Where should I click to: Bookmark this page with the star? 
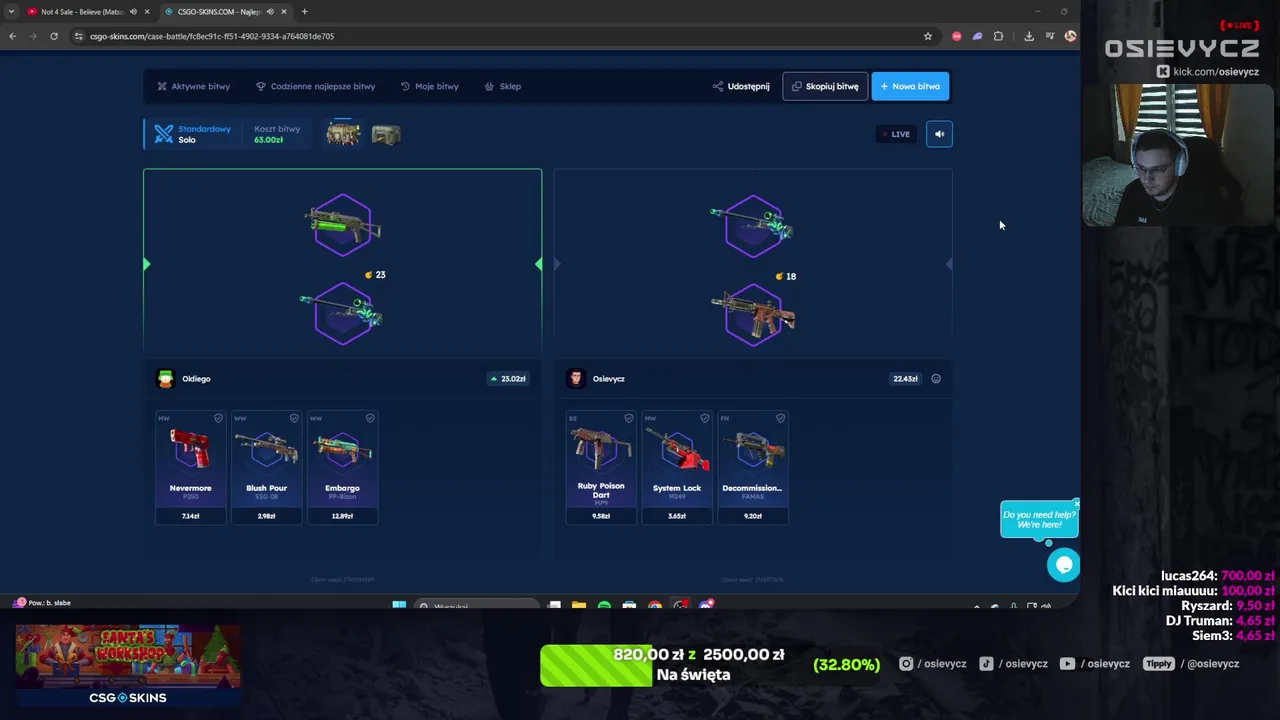pos(928,36)
